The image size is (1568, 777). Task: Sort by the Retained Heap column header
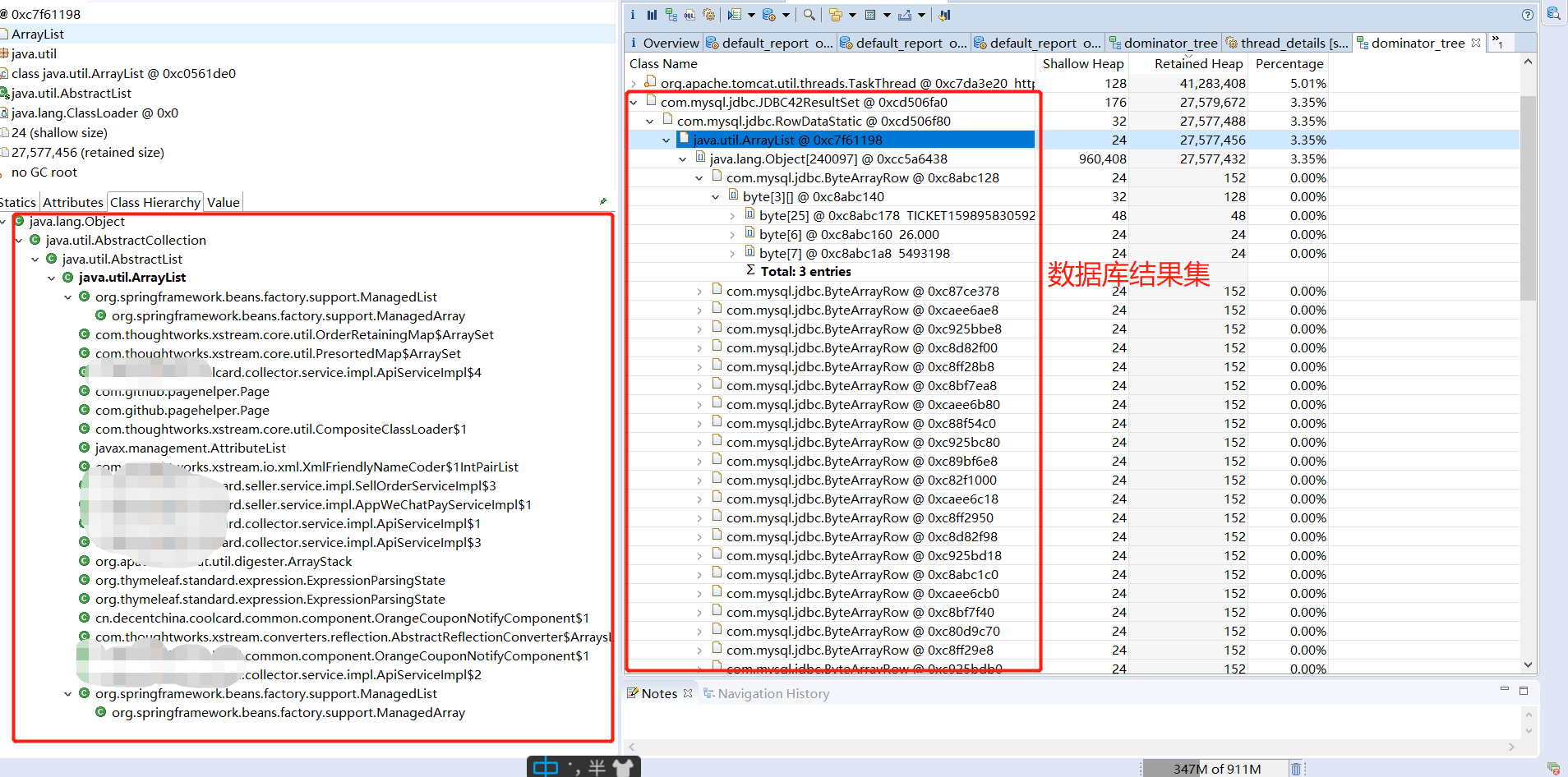coord(1189,63)
